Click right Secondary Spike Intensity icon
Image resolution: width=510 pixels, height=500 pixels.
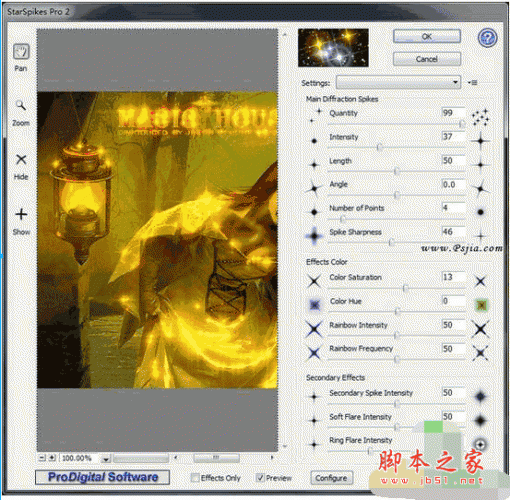480,397
